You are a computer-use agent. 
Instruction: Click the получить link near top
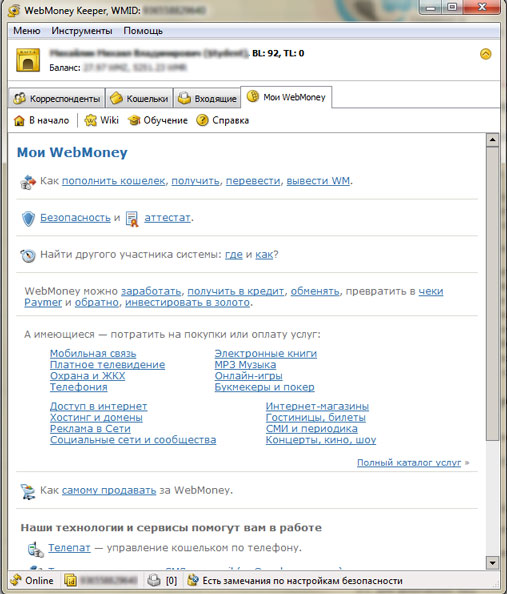196,181
